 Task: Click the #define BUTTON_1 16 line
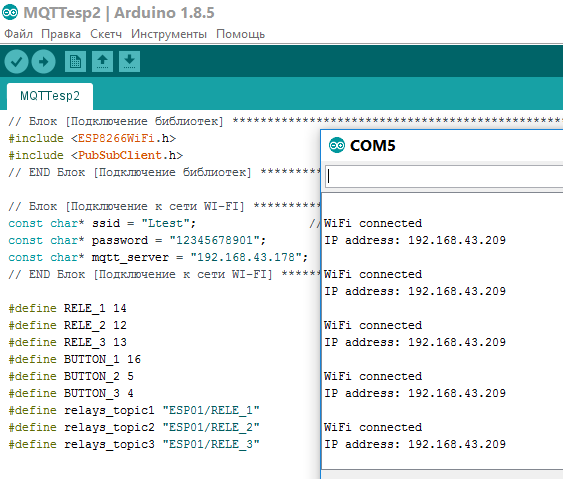[75, 359]
